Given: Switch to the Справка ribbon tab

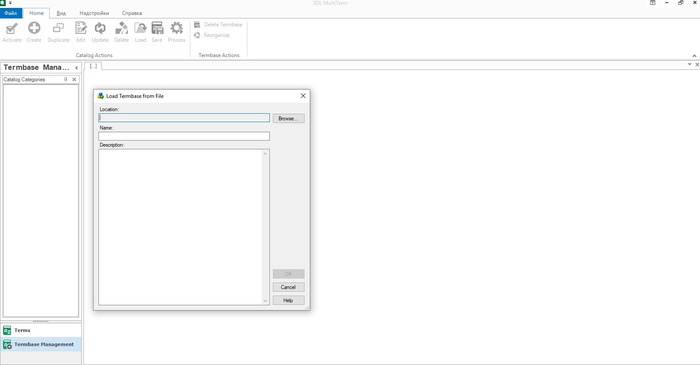Looking at the screenshot, I should pos(132,13).
